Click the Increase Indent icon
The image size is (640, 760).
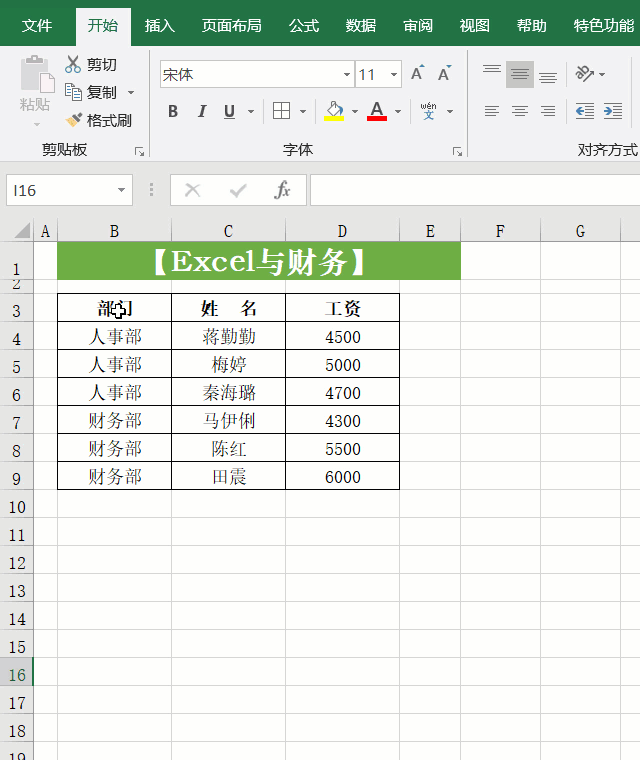(x=612, y=111)
